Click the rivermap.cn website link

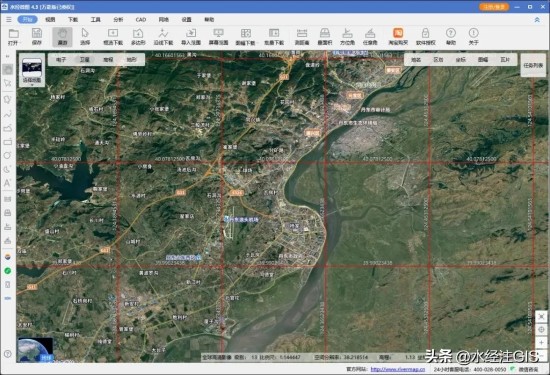click(398, 369)
